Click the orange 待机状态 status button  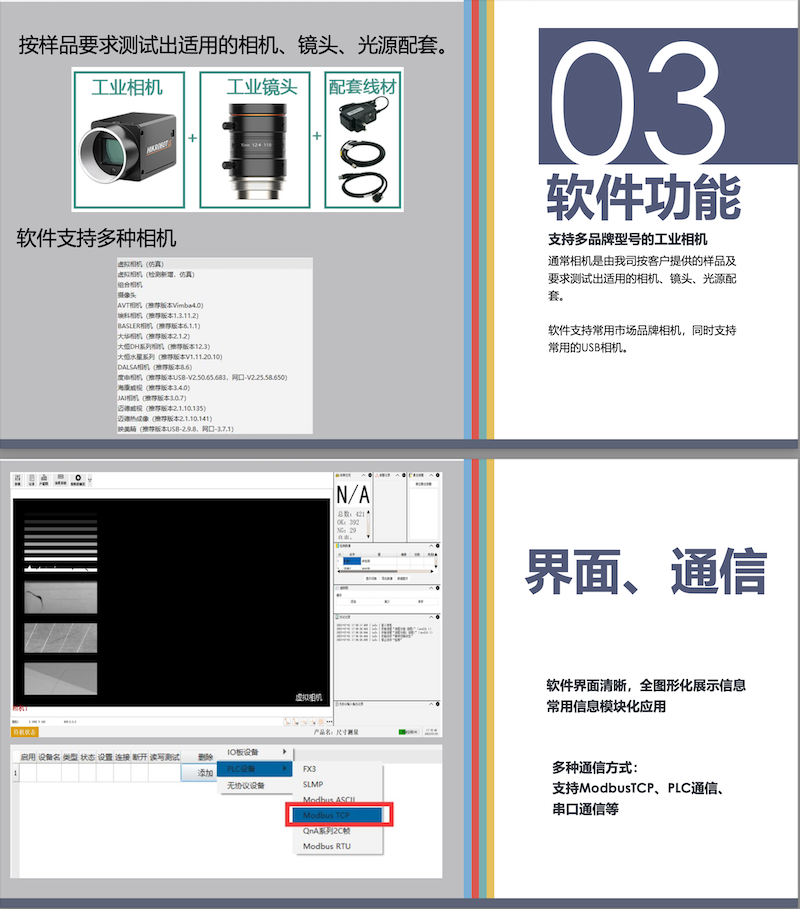pyautogui.click(x=24, y=732)
